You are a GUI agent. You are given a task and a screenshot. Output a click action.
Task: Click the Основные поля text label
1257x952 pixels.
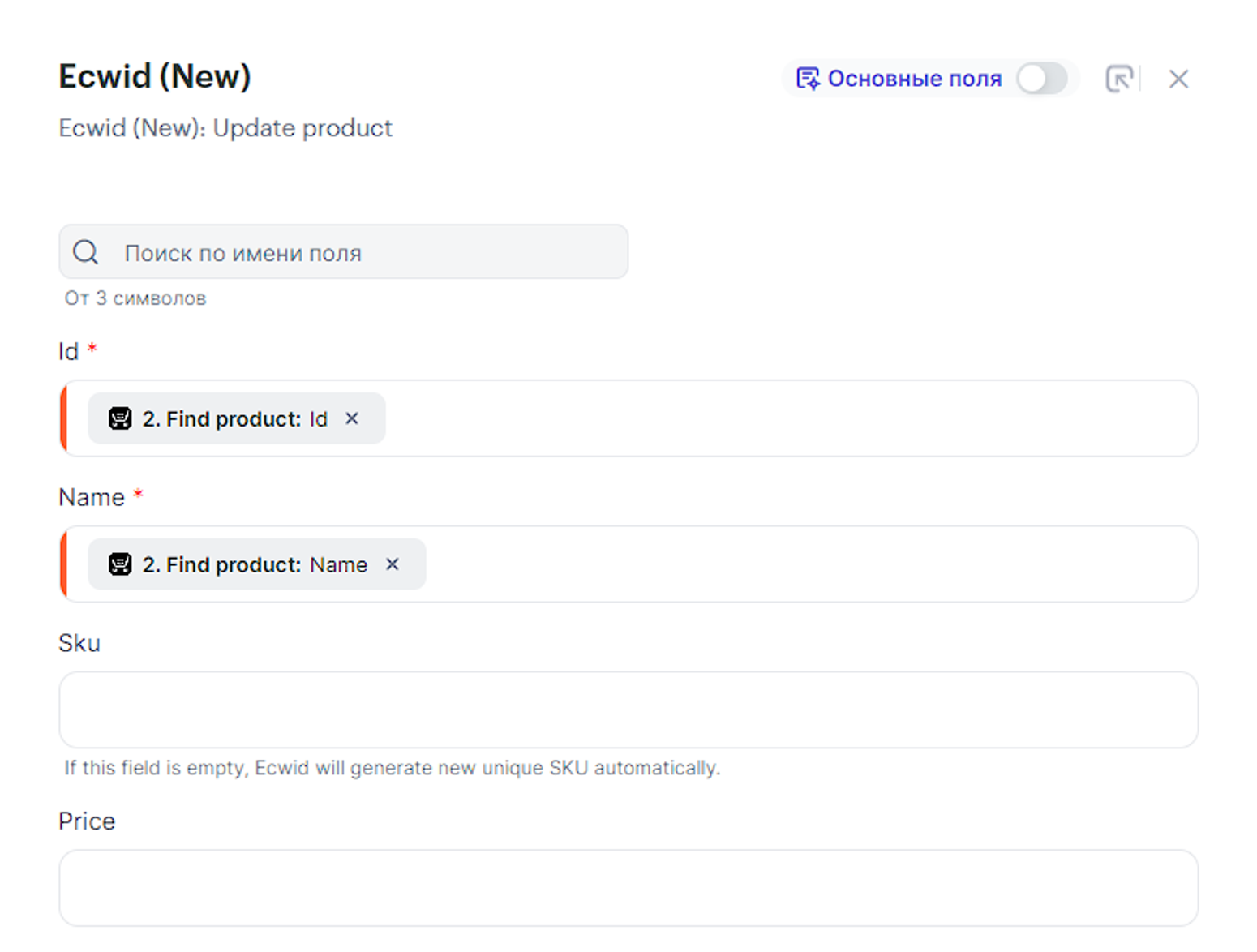click(914, 79)
